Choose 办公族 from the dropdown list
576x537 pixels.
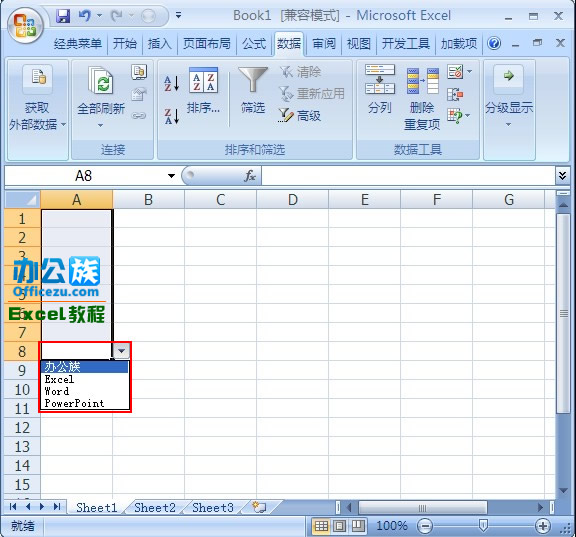84,367
